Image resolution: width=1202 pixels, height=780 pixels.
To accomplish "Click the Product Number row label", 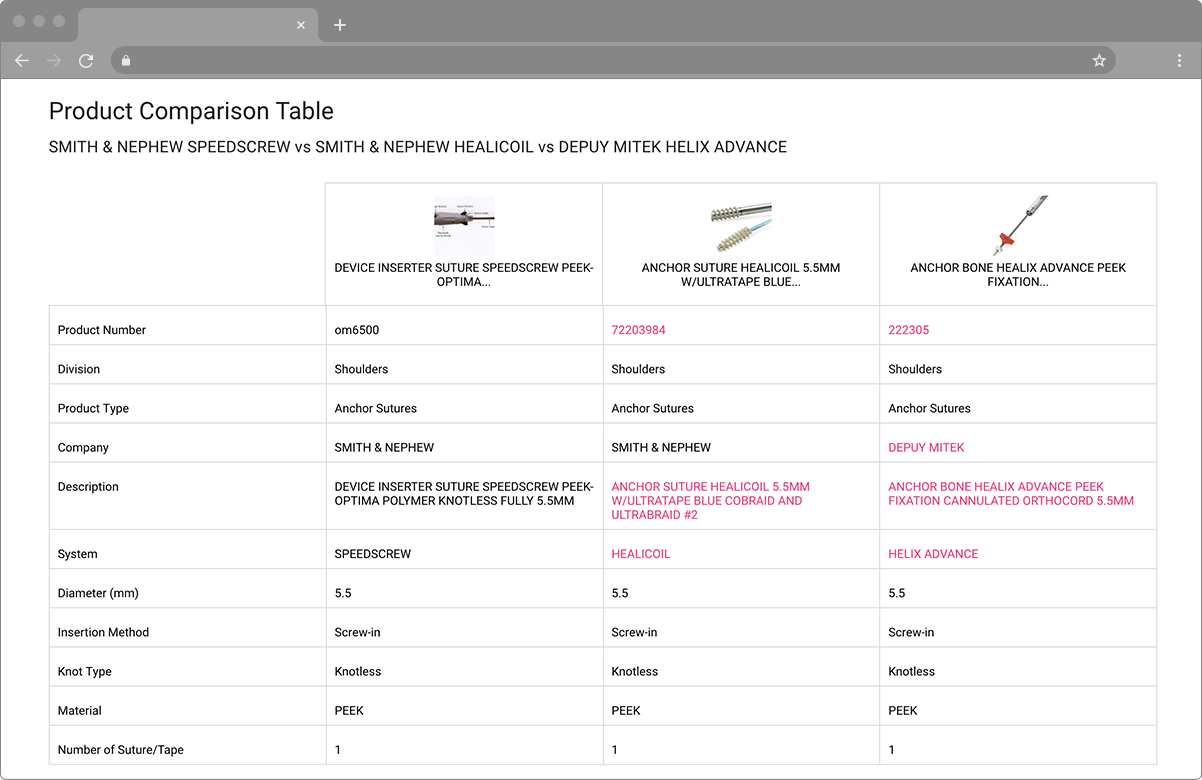I will pyautogui.click(x=102, y=330).
